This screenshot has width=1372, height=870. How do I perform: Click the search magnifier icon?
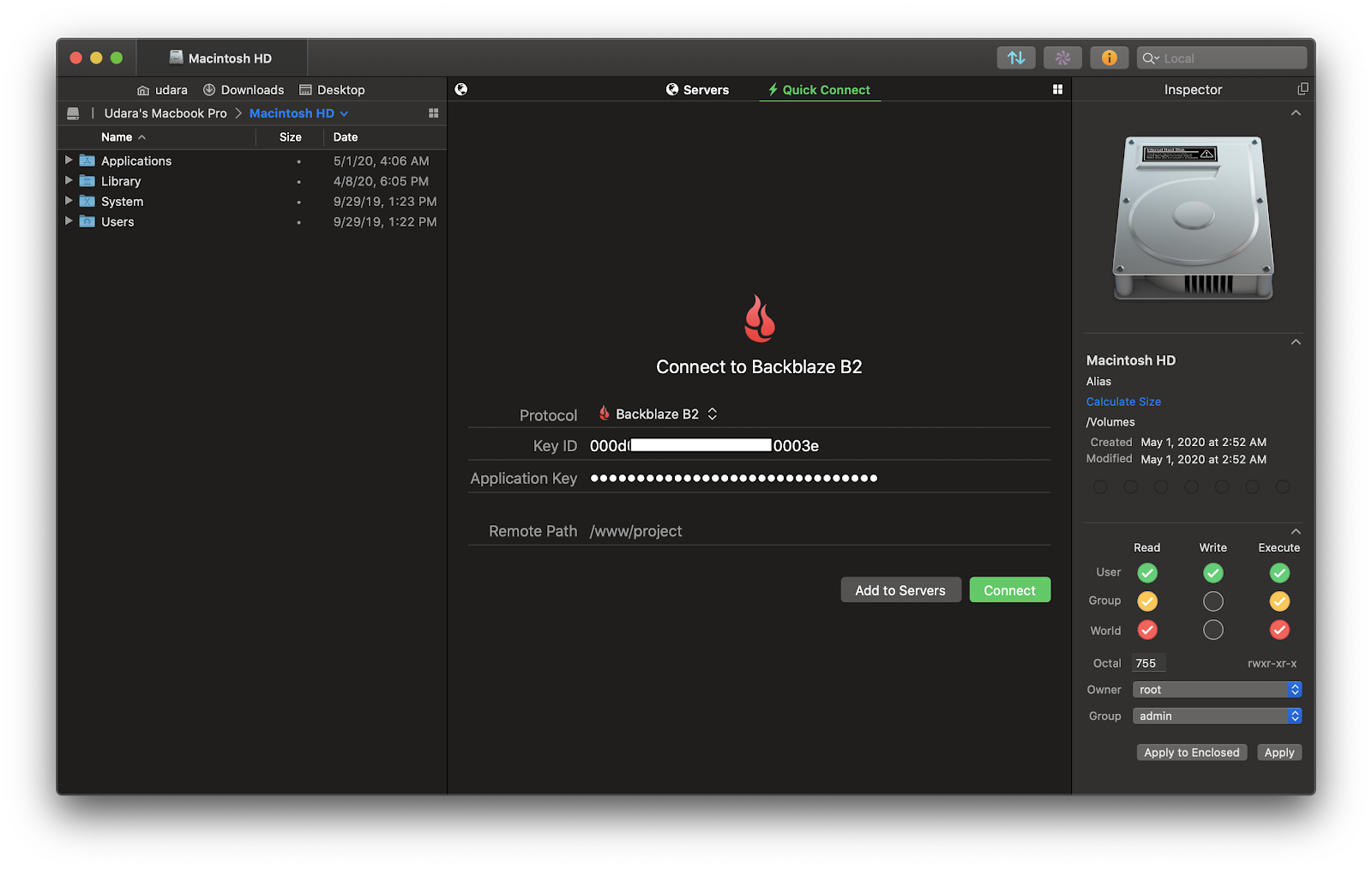1150,58
